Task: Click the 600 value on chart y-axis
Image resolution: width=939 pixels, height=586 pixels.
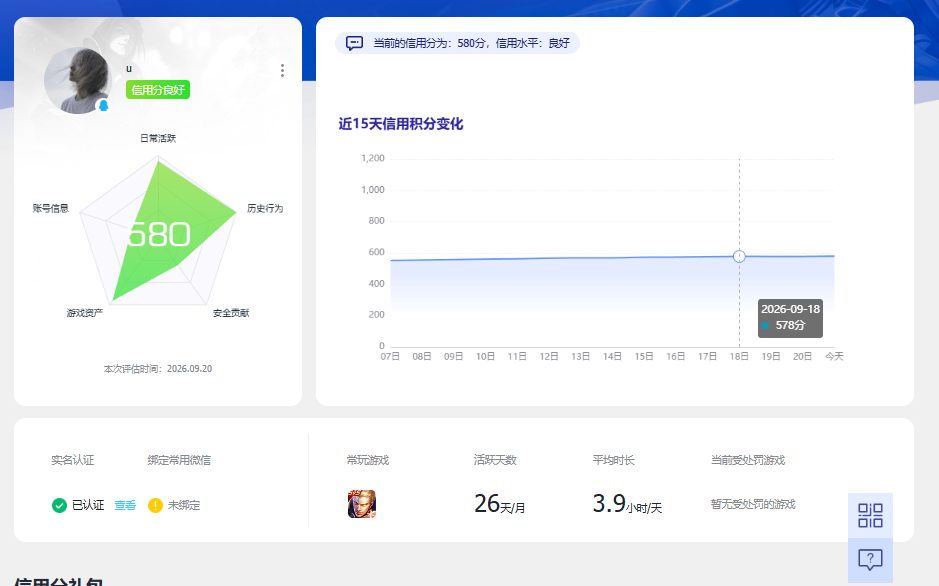Action: (x=377, y=253)
